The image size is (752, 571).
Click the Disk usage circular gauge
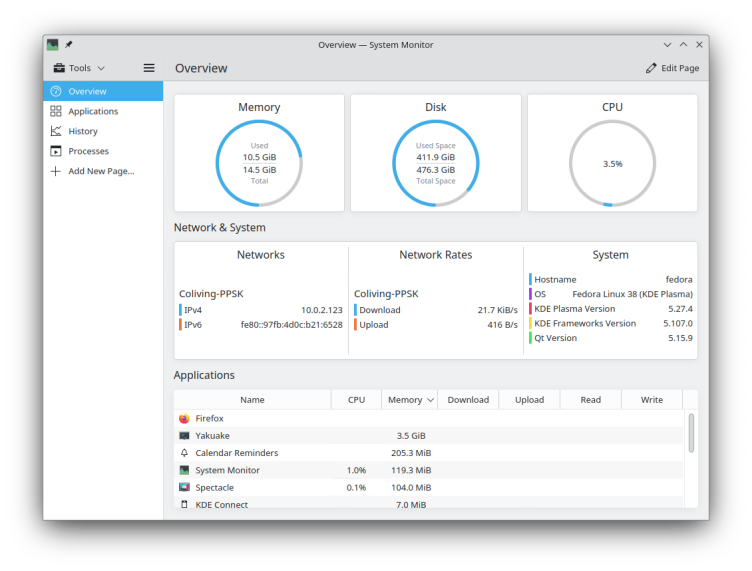(435, 163)
